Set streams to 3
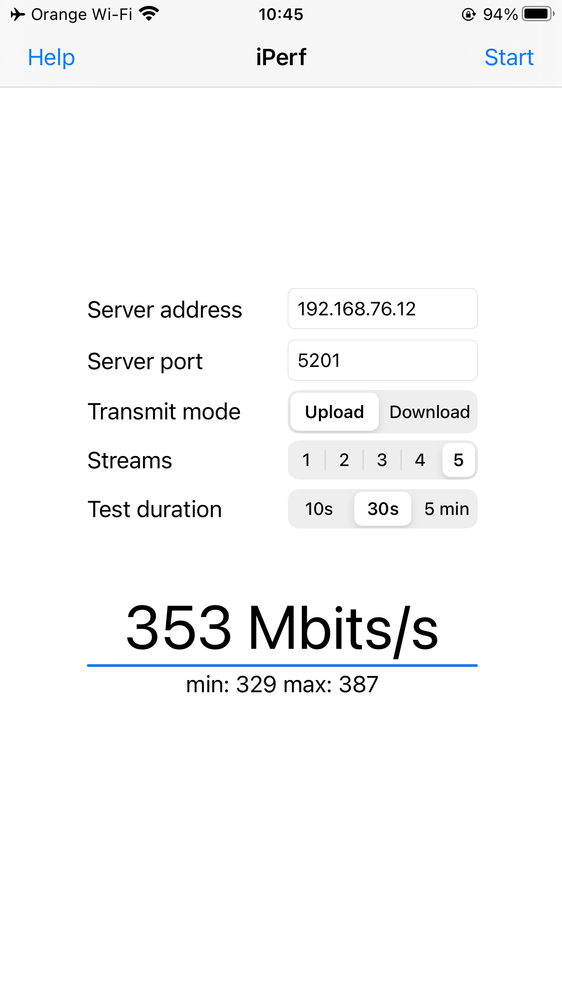This screenshot has height=999, width=562. coord(382,460)
